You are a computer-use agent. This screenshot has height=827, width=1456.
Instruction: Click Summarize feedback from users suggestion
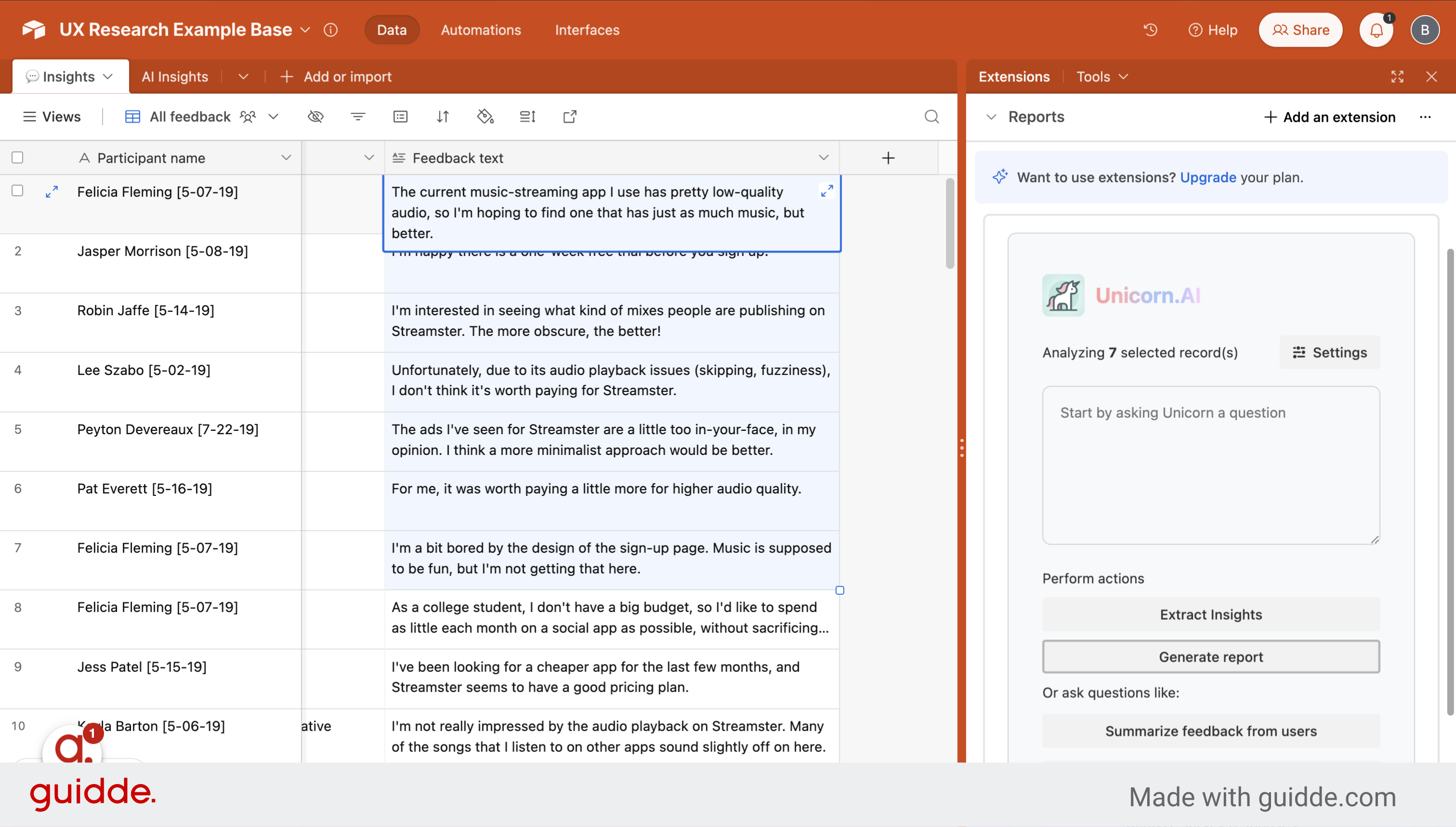coord(1211,731)
